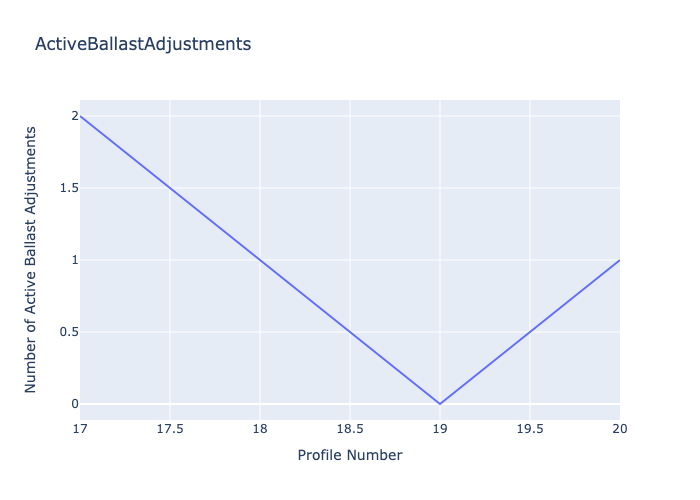This screenshot has width=700, height=500.
Task: Click the x-axis tick label 18.5
Action: 350,429
